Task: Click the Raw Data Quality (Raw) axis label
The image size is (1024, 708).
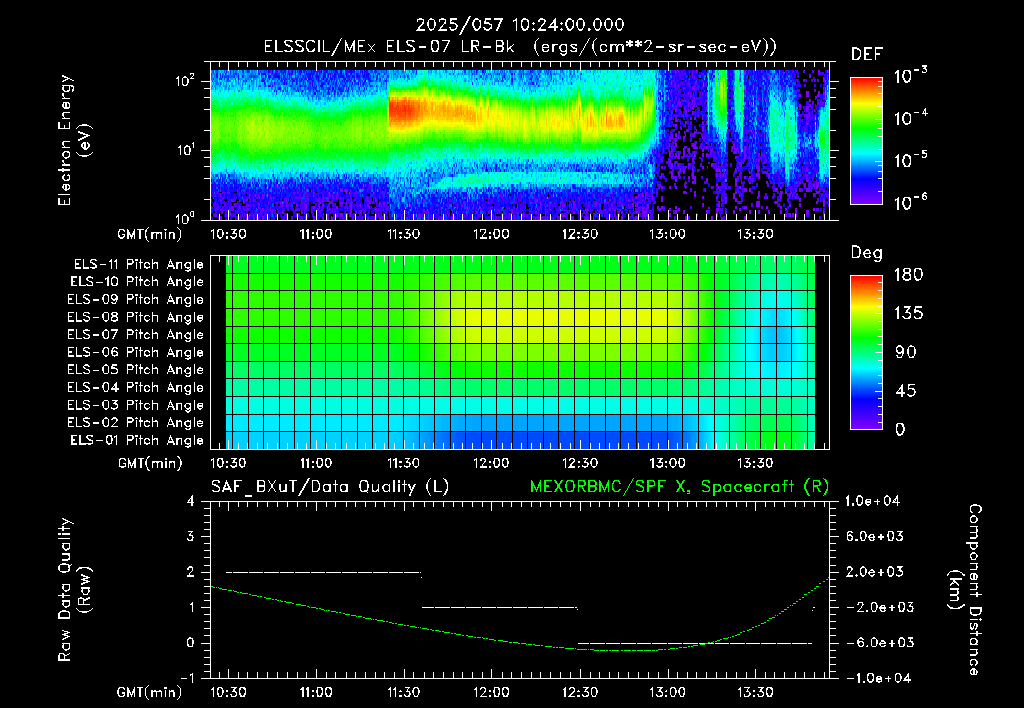Action: (x=74, y=589)
